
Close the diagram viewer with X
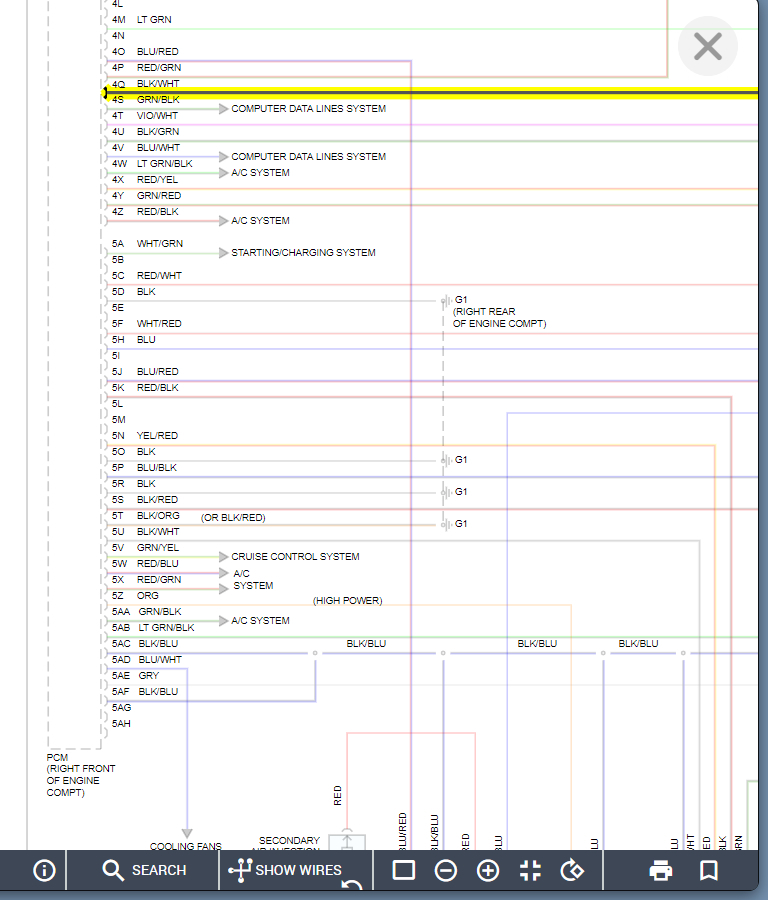tap(708, 46)
